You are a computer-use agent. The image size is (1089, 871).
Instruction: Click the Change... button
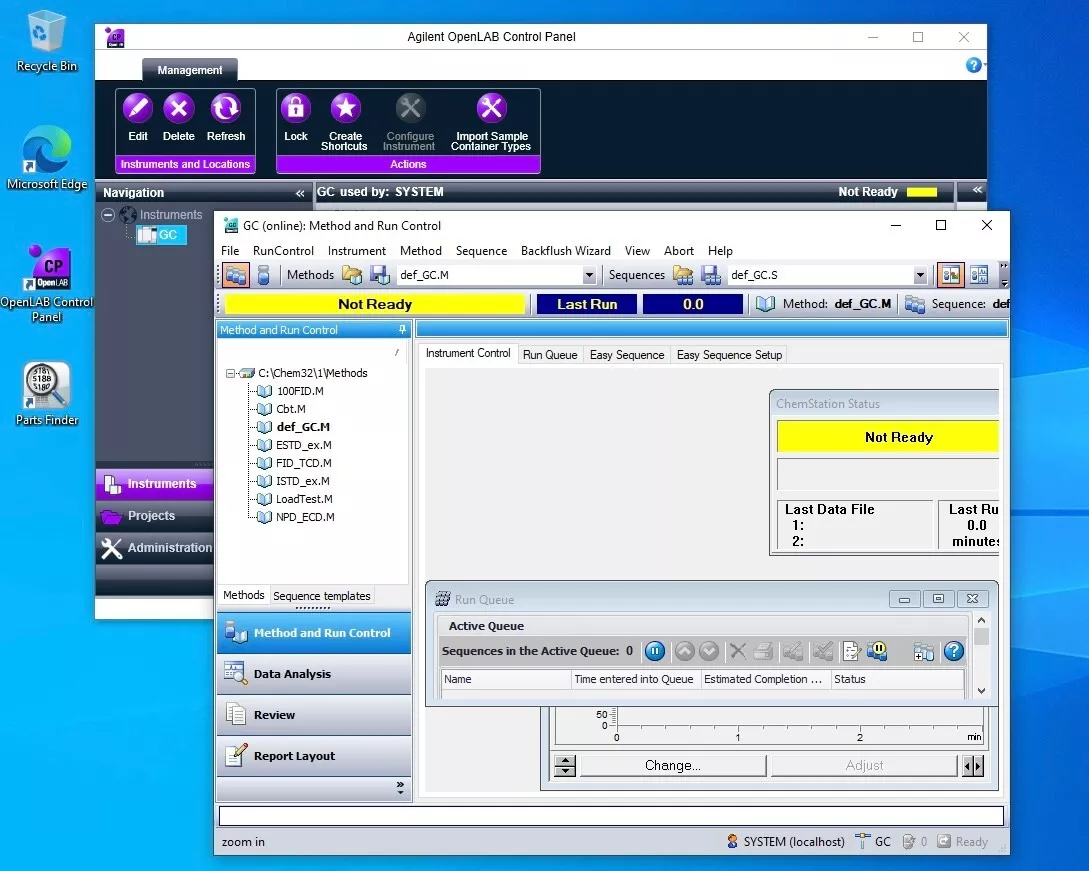pyautogui.click(x=673, y=765)
